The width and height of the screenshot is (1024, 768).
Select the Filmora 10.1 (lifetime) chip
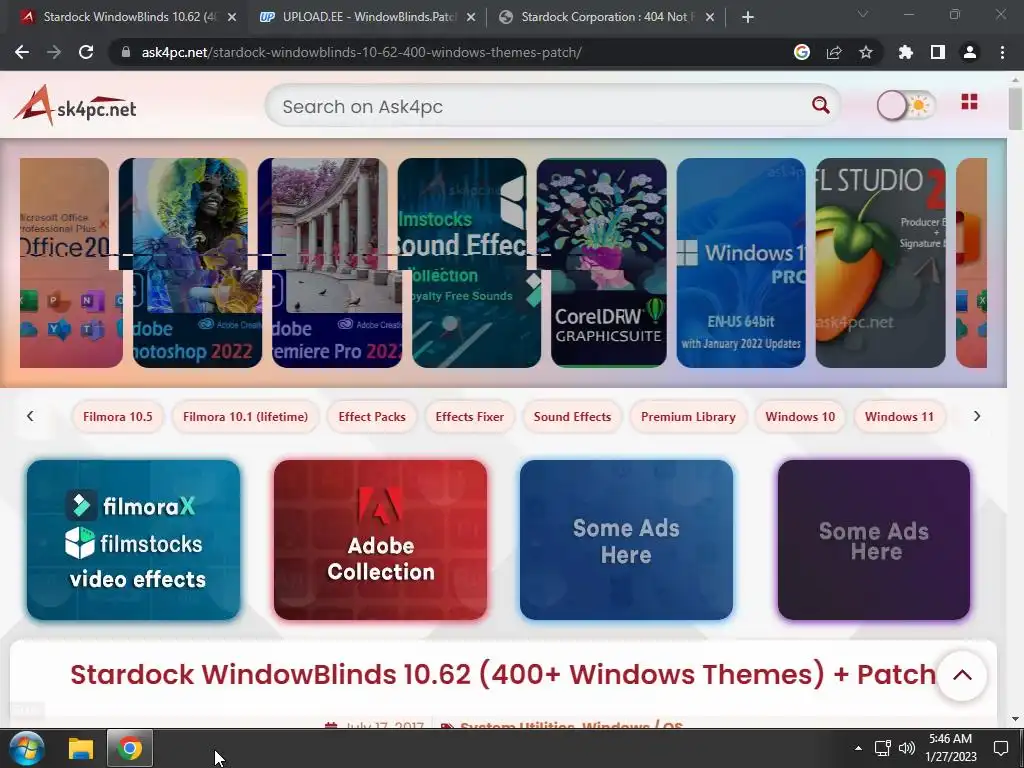(x=246, y=417)
